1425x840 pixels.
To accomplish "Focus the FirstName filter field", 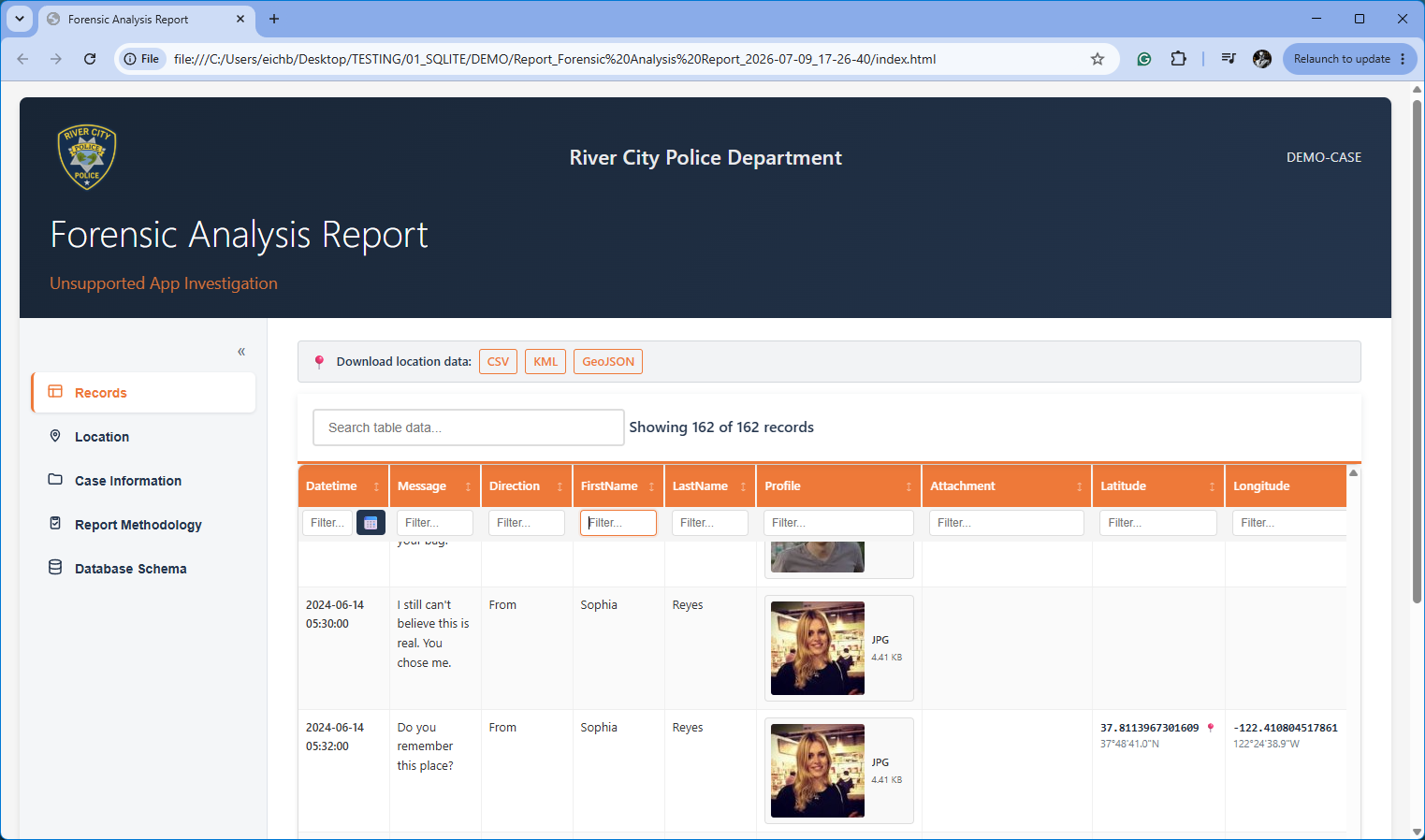I will coord(618,523).
